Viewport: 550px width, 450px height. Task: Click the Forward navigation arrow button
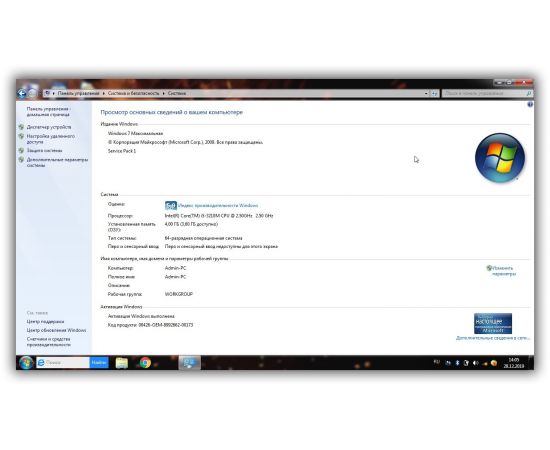pyautogui.click(x=32, y=93)
